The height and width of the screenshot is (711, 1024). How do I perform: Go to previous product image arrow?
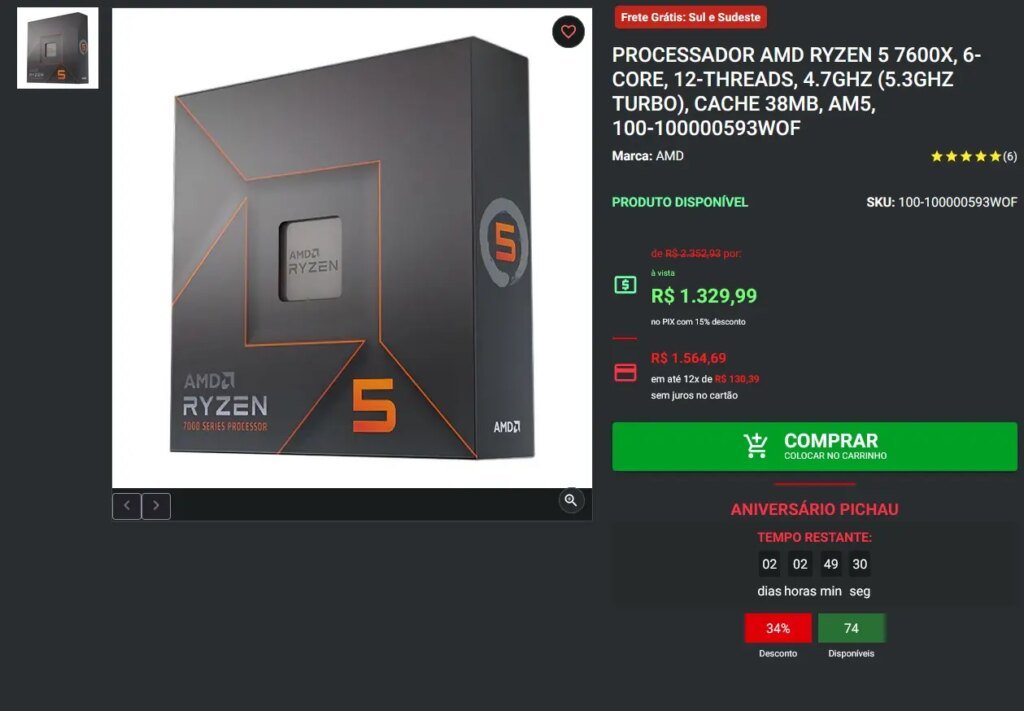pos(127,506)
